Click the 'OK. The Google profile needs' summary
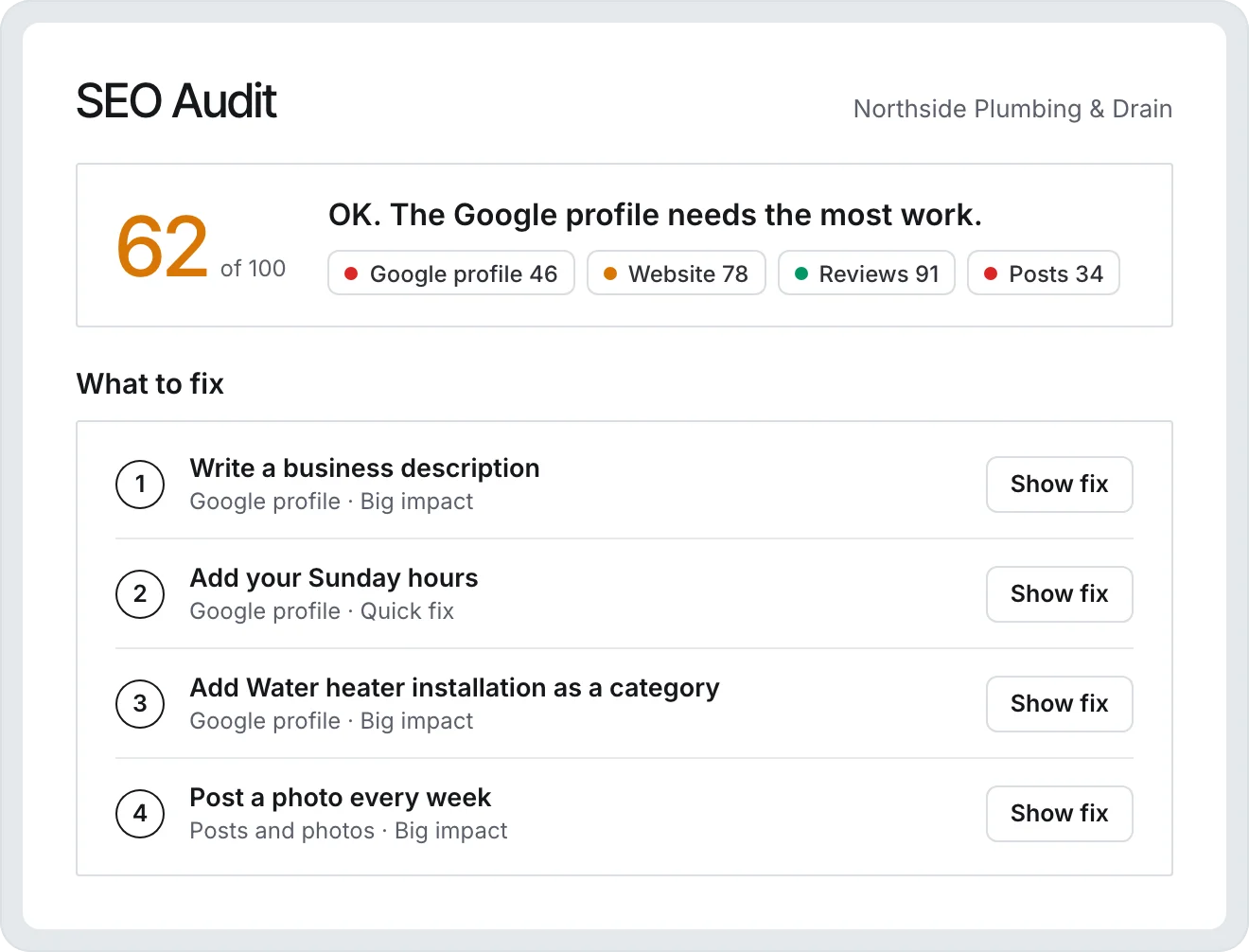The image size is (1249, 952). (x=655, y=215)
